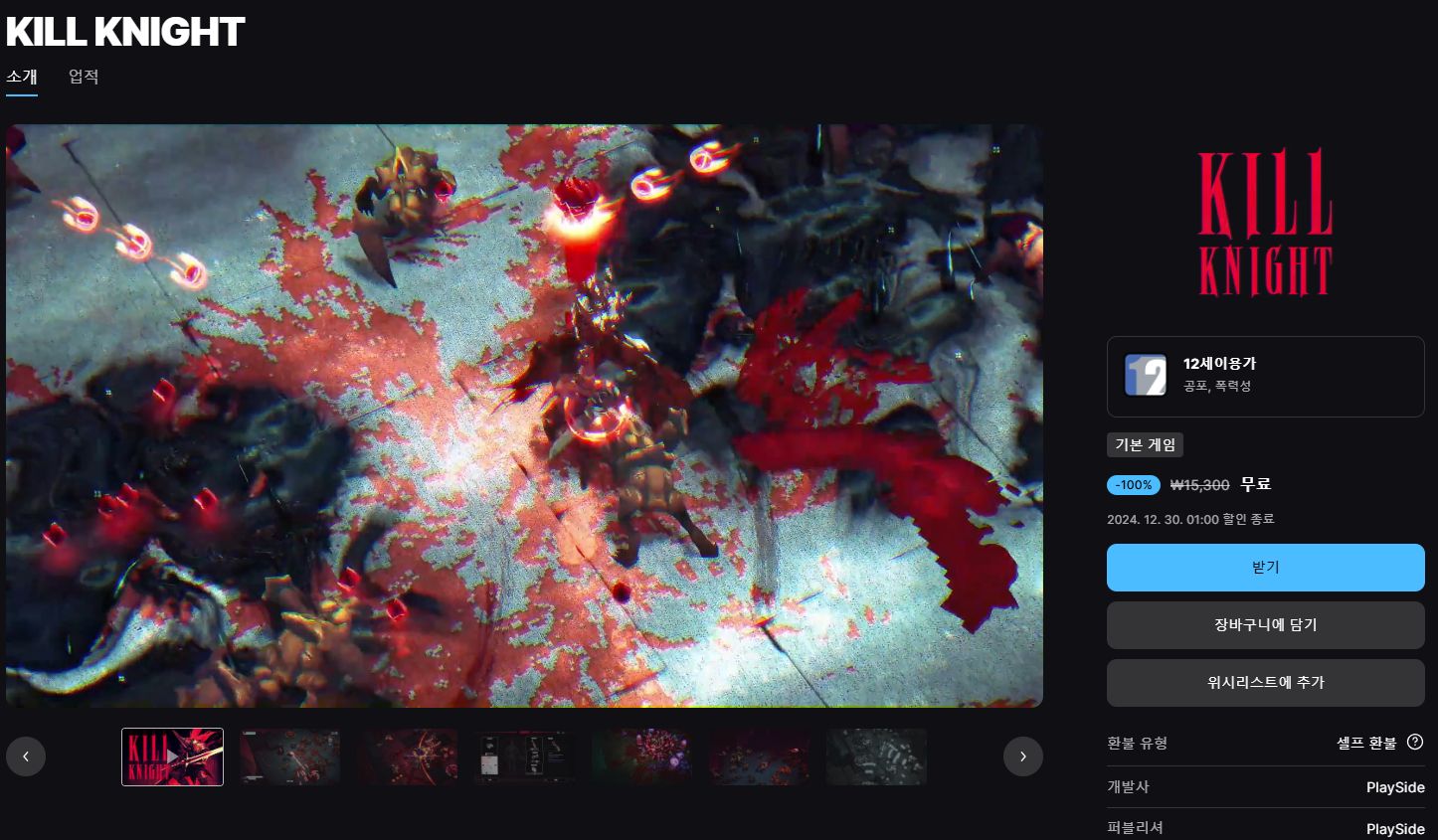Viewport: 1438px width, 840px height.
Task: Open publisher PlaySide link beside 퍼블리셔
Action: pyautogui.click(x=1395, y=829)
